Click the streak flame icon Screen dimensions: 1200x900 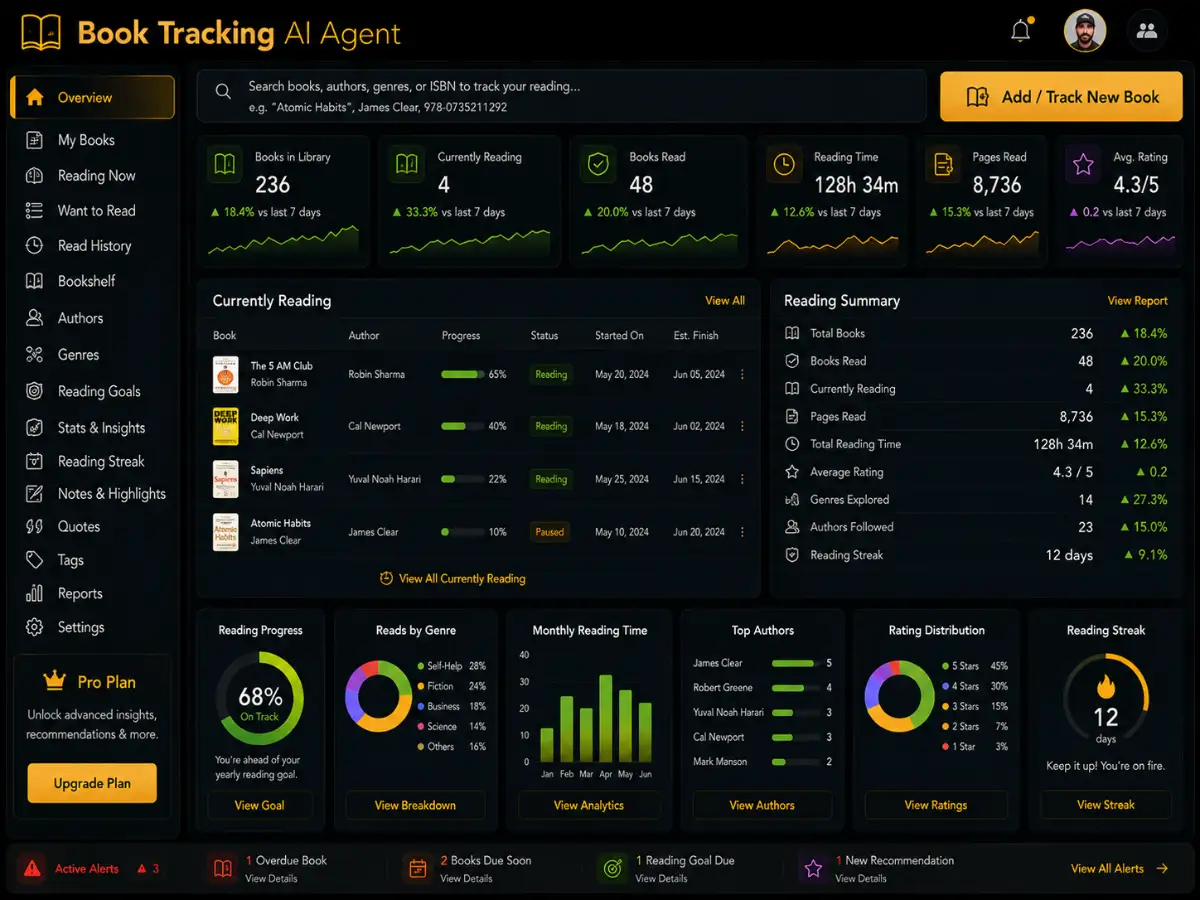(x=1106, y=687)
